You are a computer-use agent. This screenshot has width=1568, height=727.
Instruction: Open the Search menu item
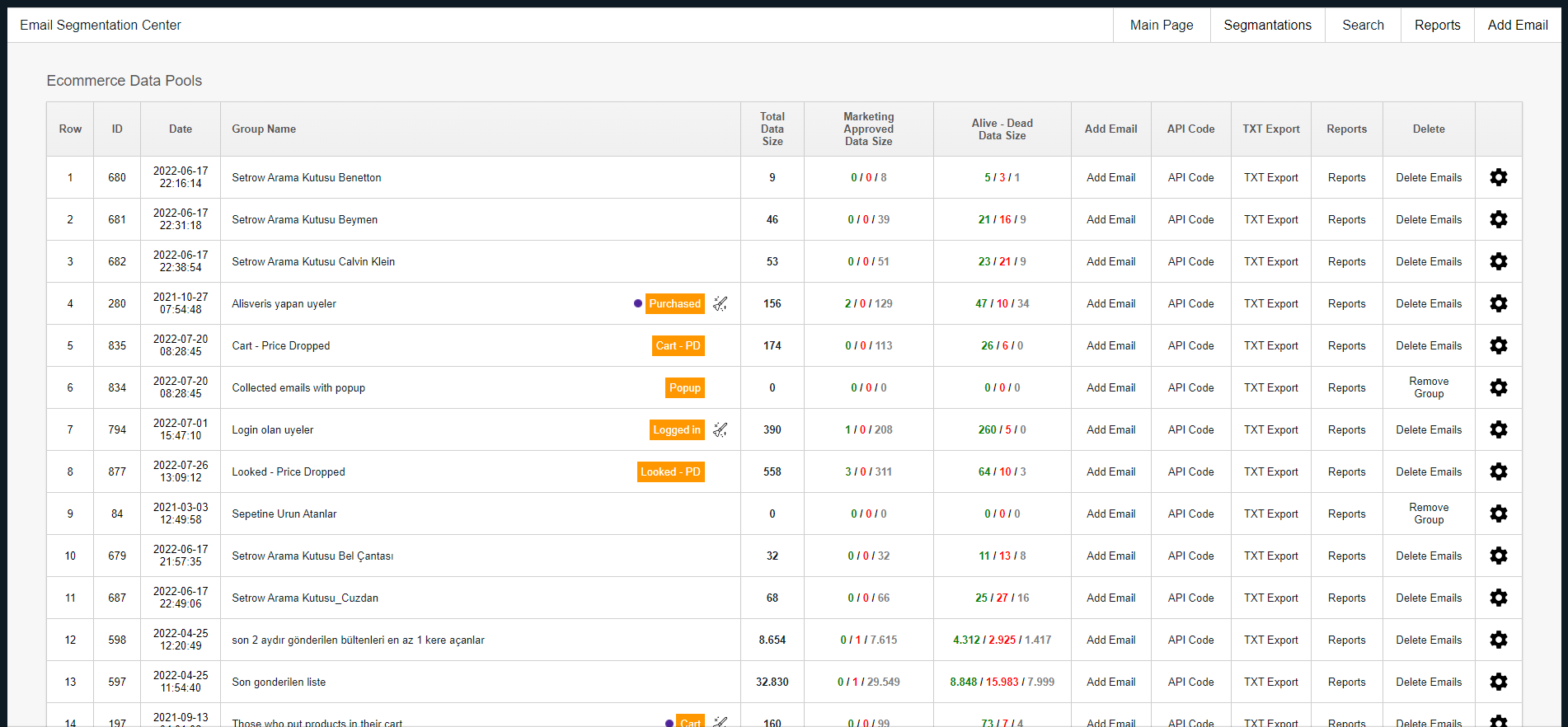1363,25
